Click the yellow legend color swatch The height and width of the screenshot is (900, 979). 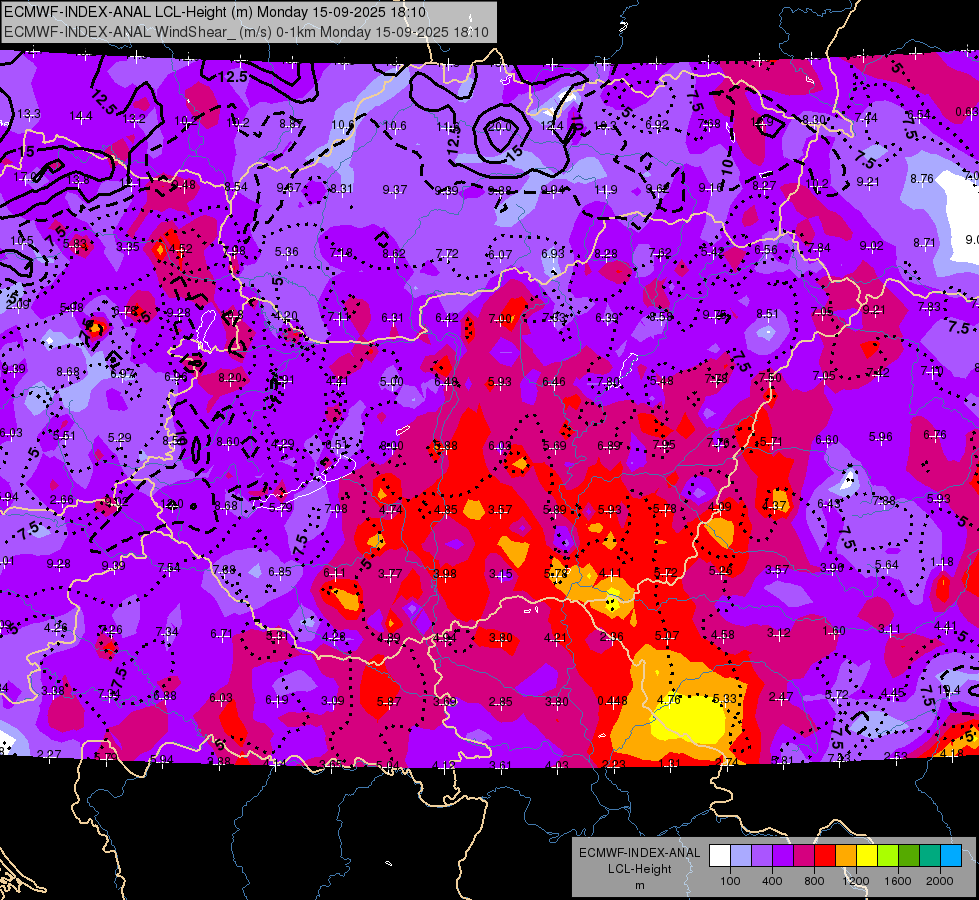pyautogui.click(x=867, y=856)
